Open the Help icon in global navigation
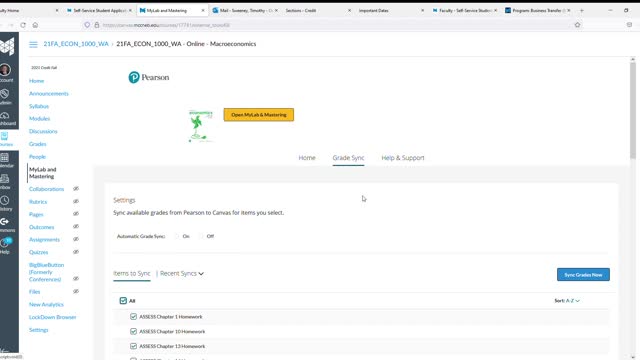Image resolution: width=640 pixels, height=360 pixels. pyautogui.click(x=5, y=243)
